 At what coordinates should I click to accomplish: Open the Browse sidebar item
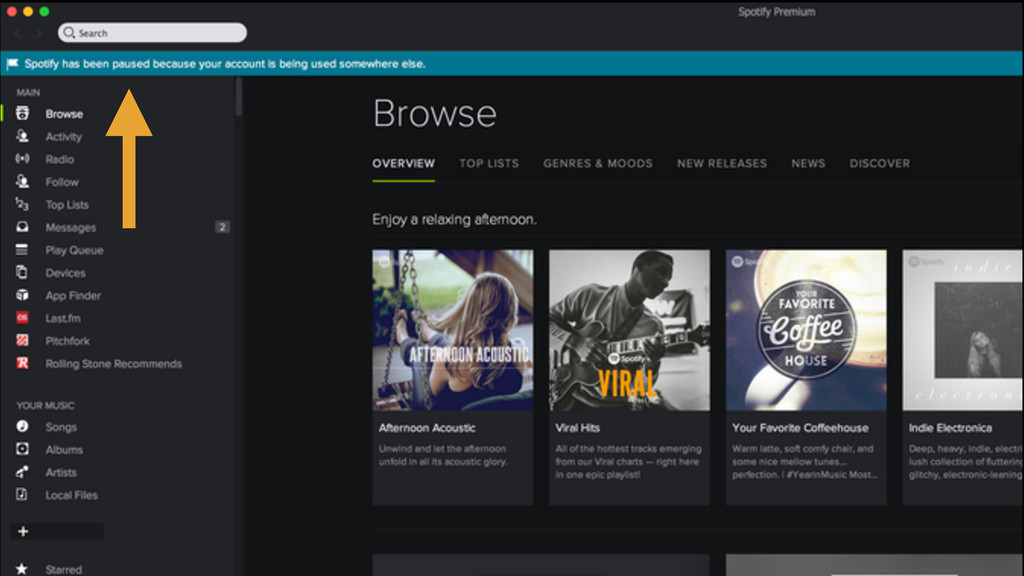64,114
